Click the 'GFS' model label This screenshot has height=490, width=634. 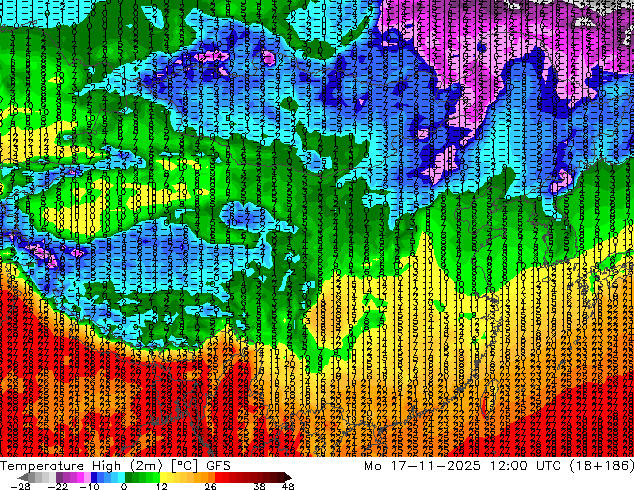click(218, 466)
